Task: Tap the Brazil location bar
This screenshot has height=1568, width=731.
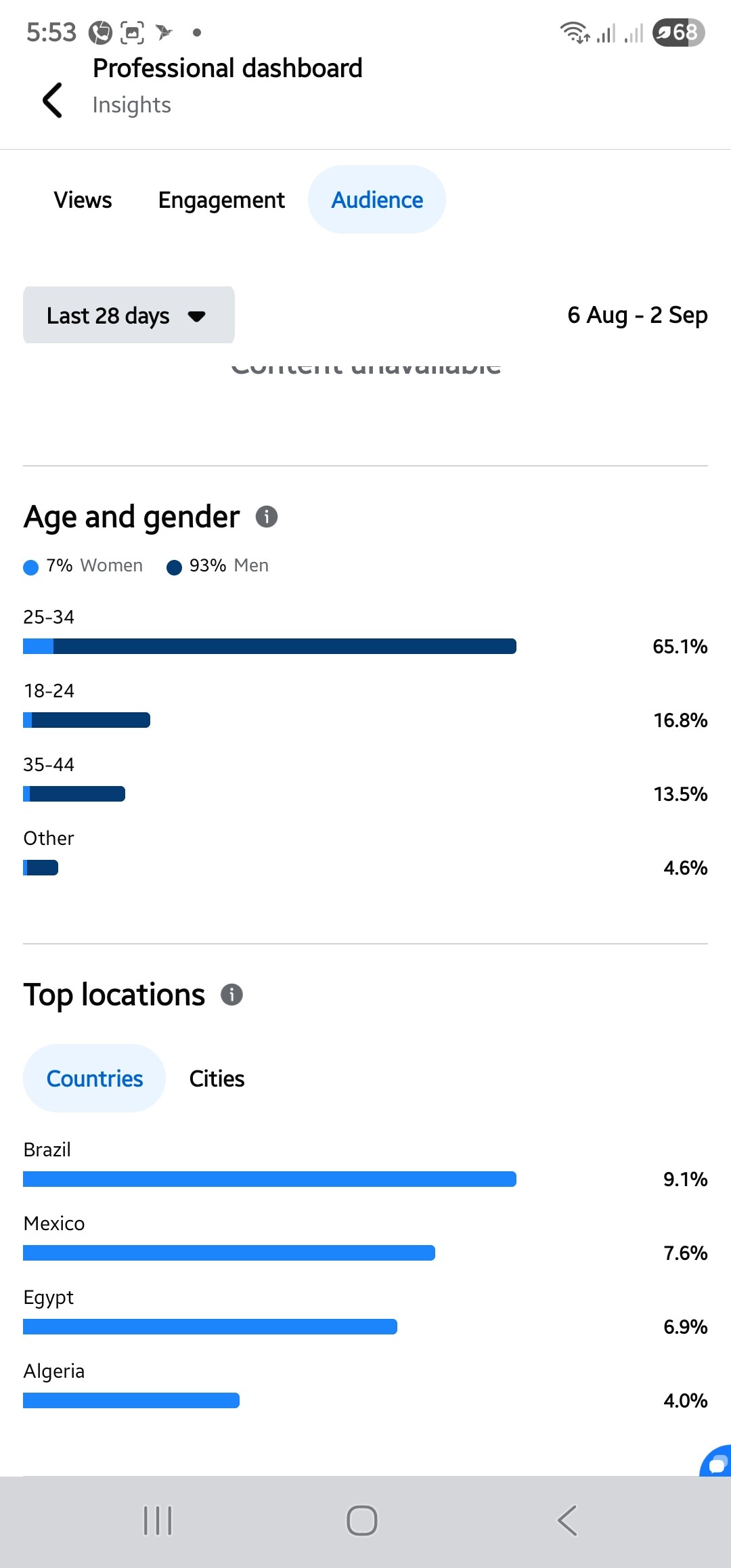Action: 269,1179
